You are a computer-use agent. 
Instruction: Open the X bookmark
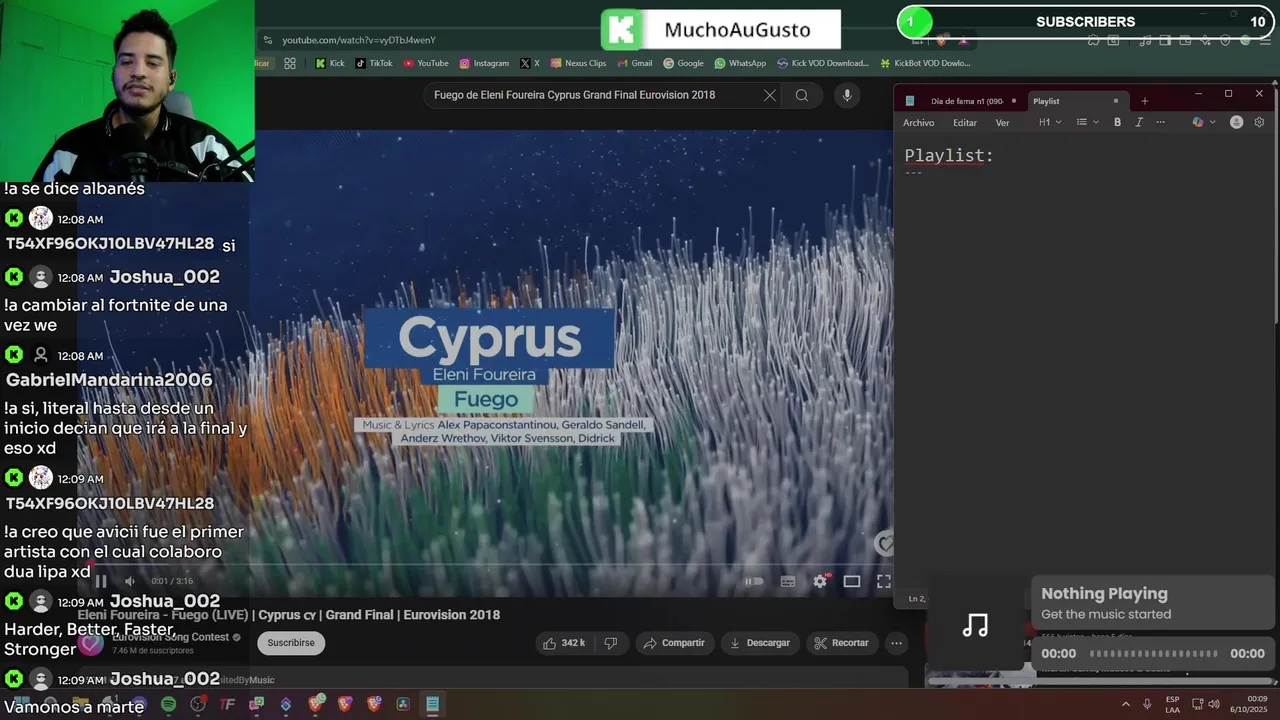pos(530,63)
